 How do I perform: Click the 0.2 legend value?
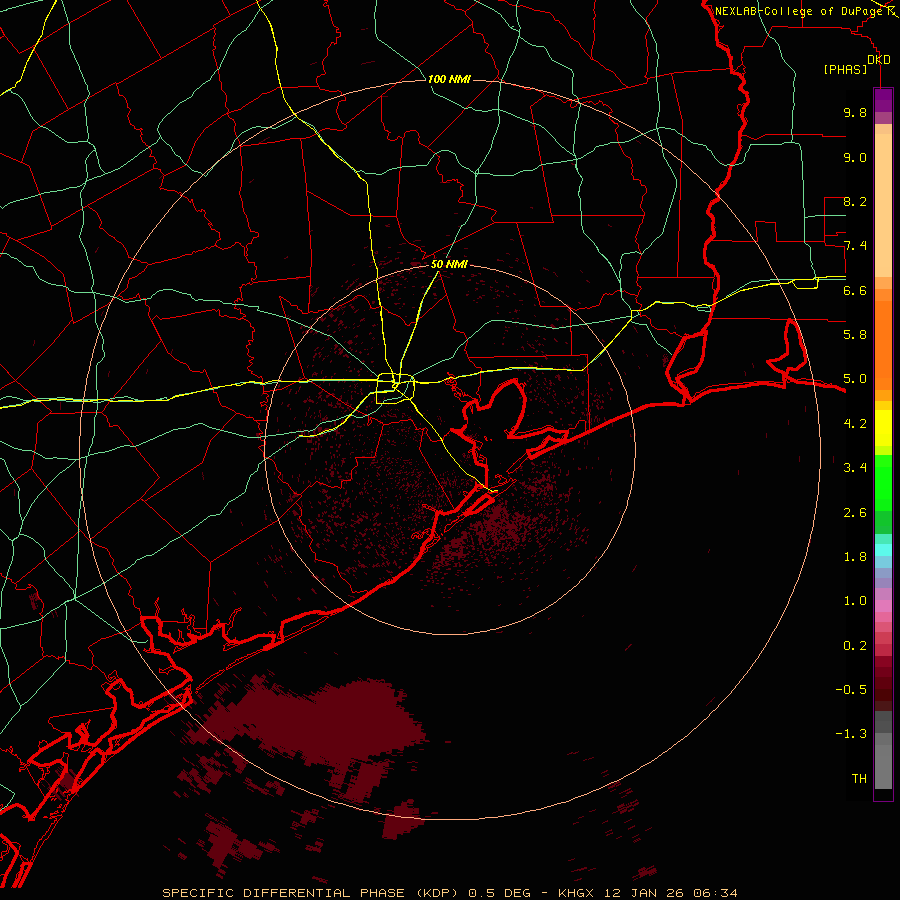pyautogui.click(x=855, y=646)
